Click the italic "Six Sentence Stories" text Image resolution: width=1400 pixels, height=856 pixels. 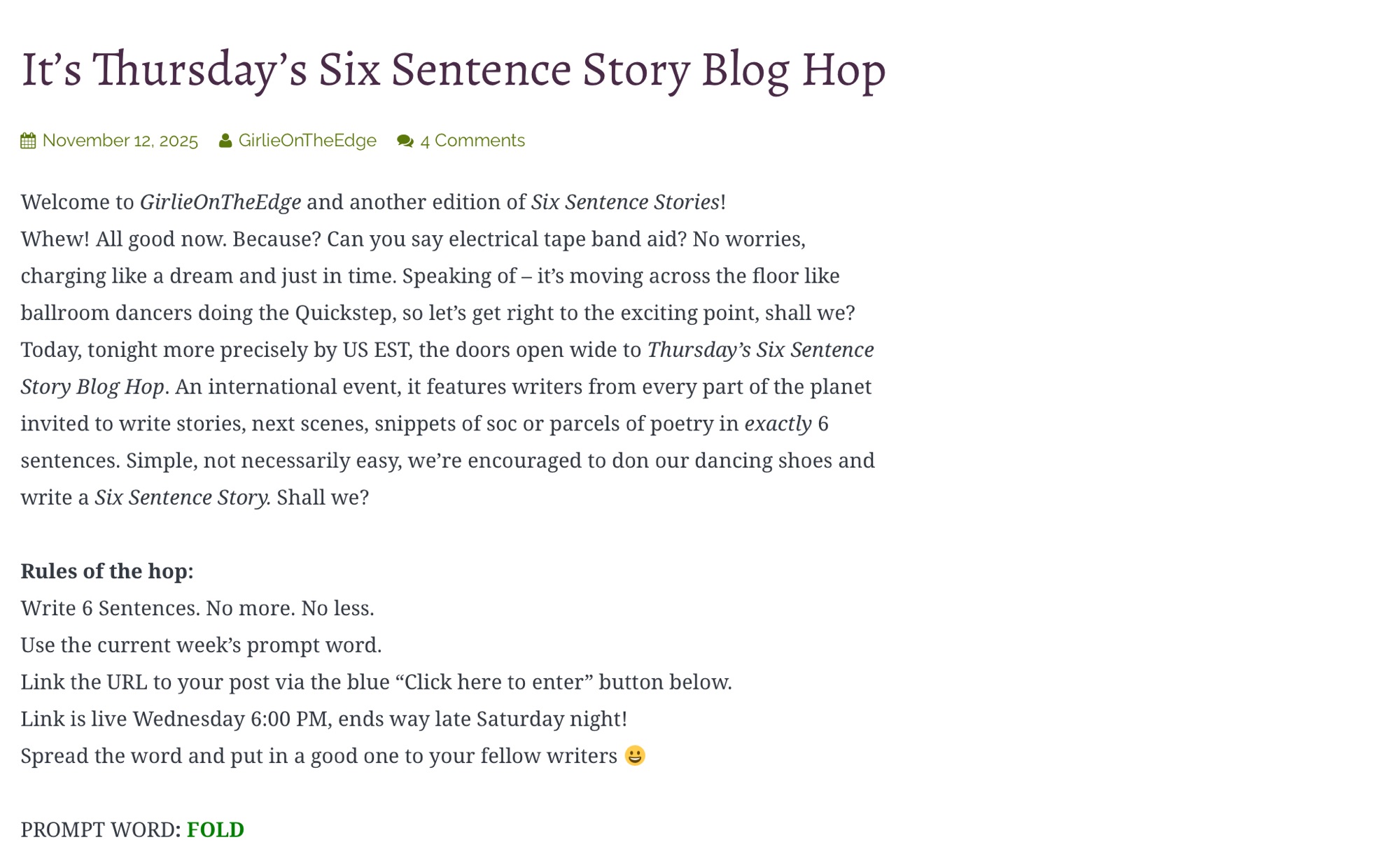(x=625, y=202)
